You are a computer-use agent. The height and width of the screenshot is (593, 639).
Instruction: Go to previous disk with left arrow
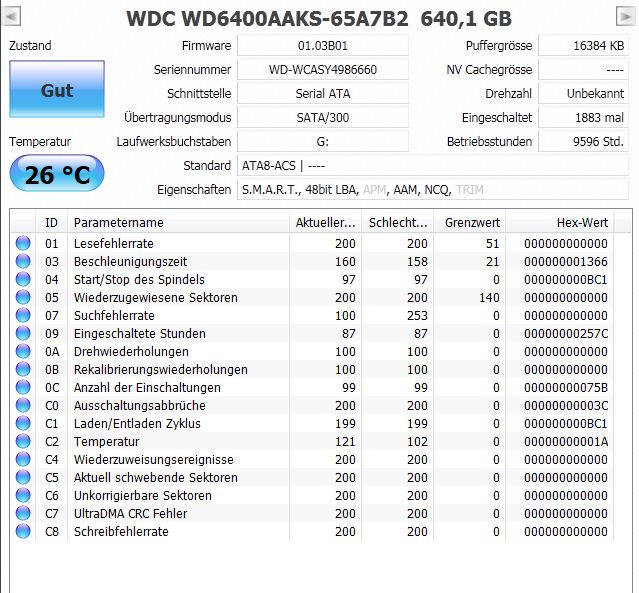point(11,17)
